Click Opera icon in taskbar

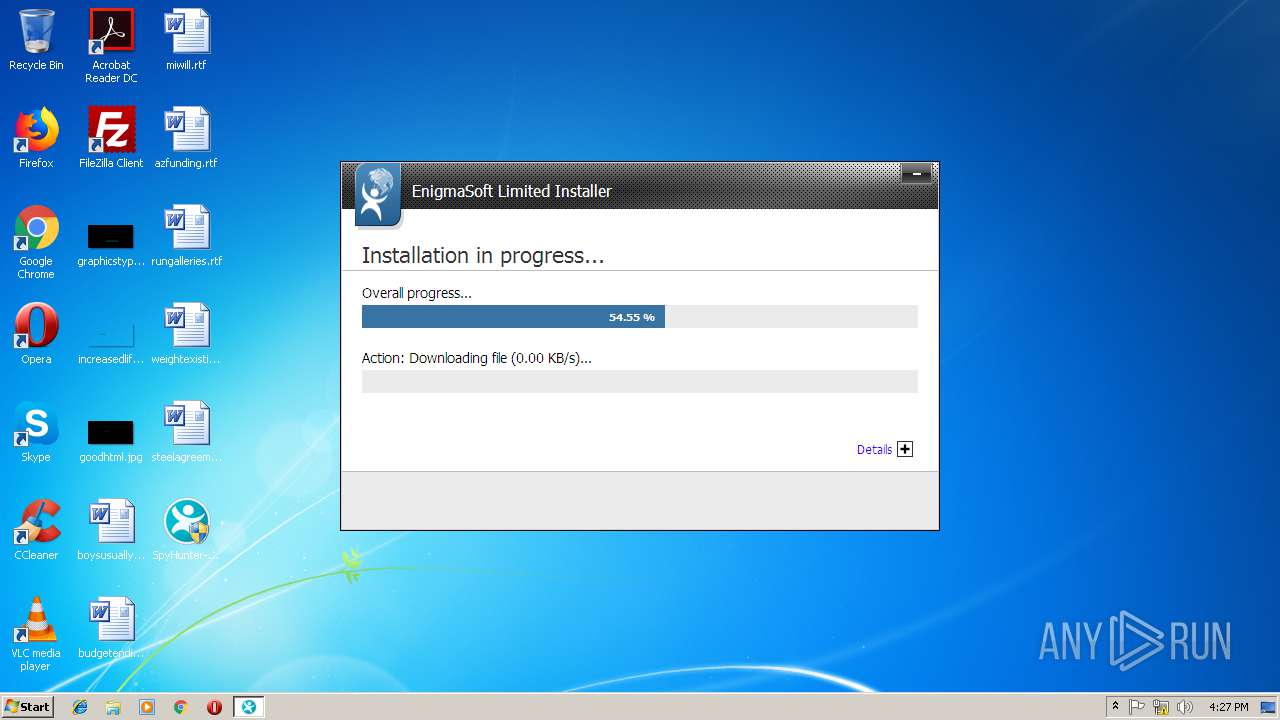214,707
